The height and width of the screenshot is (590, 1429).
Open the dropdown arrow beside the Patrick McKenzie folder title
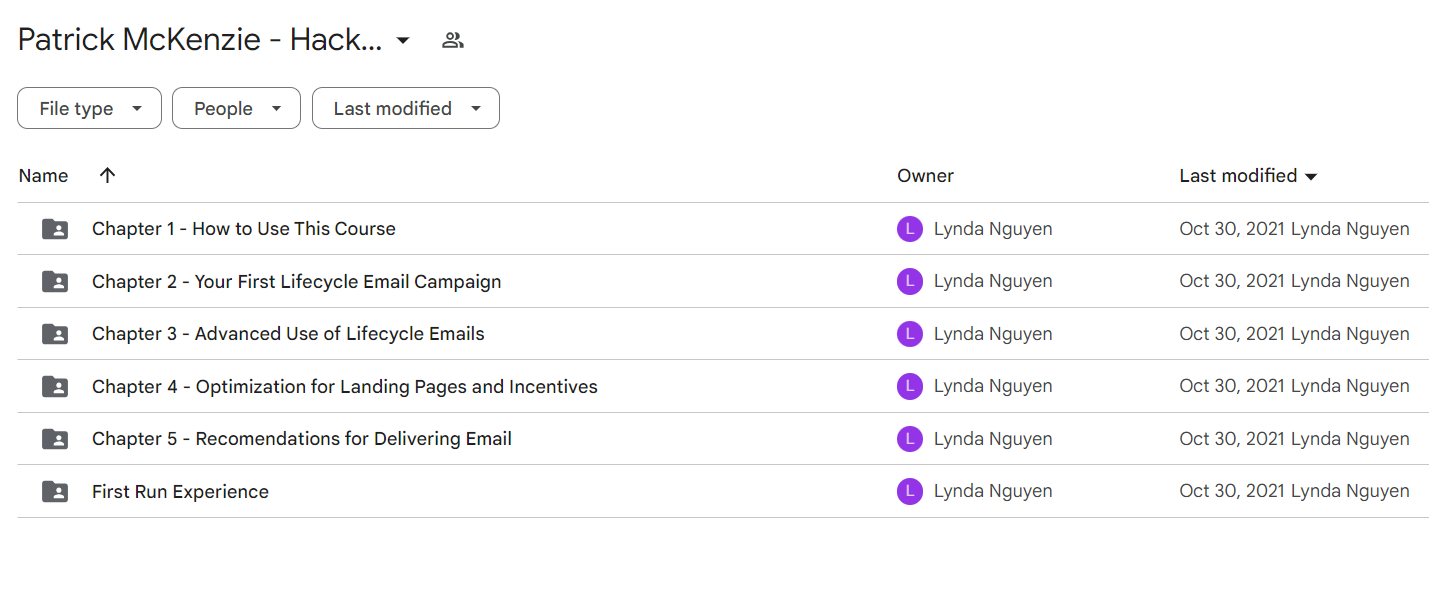(403, 41)
